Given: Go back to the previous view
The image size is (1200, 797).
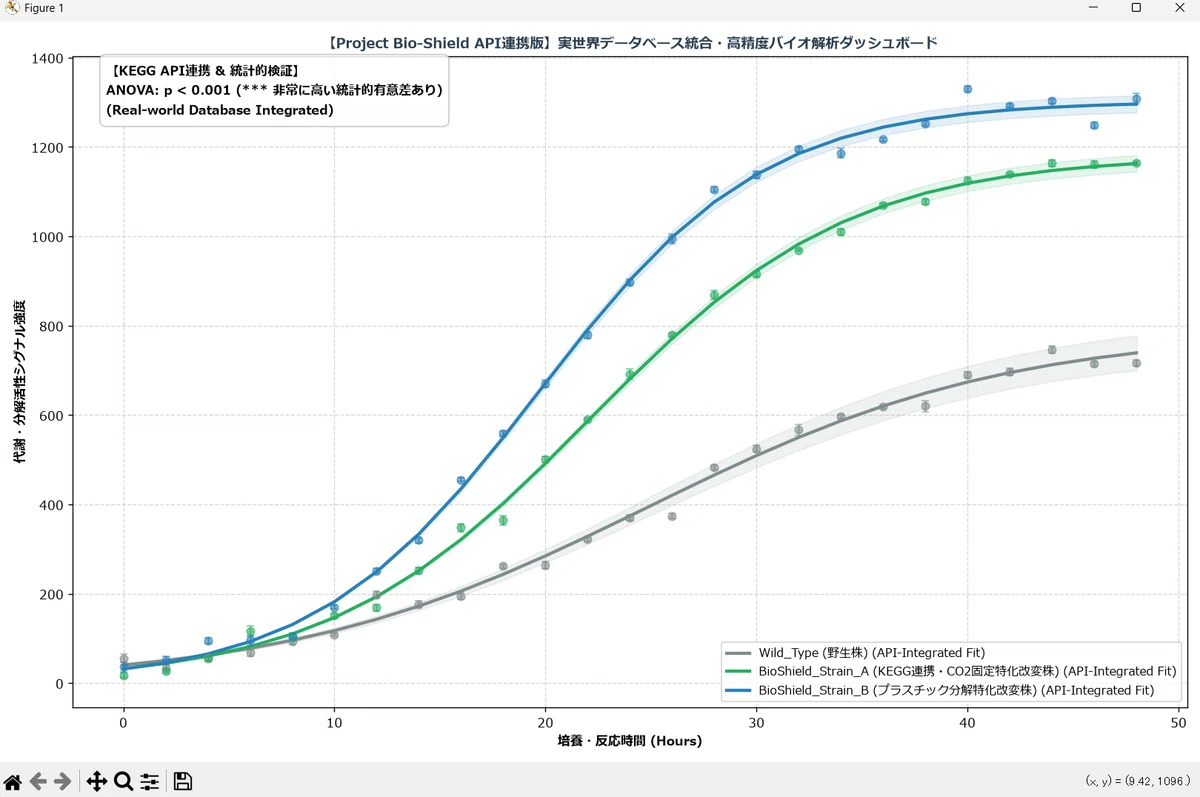Looking at the screenshot, I should coord(38,782).
